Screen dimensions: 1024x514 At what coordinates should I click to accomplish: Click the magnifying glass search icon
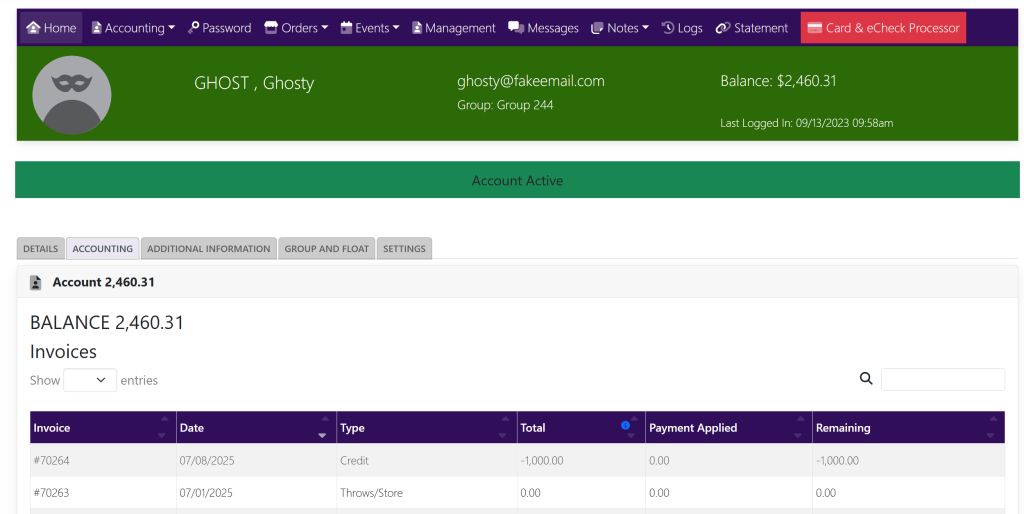tap(866, 379)
